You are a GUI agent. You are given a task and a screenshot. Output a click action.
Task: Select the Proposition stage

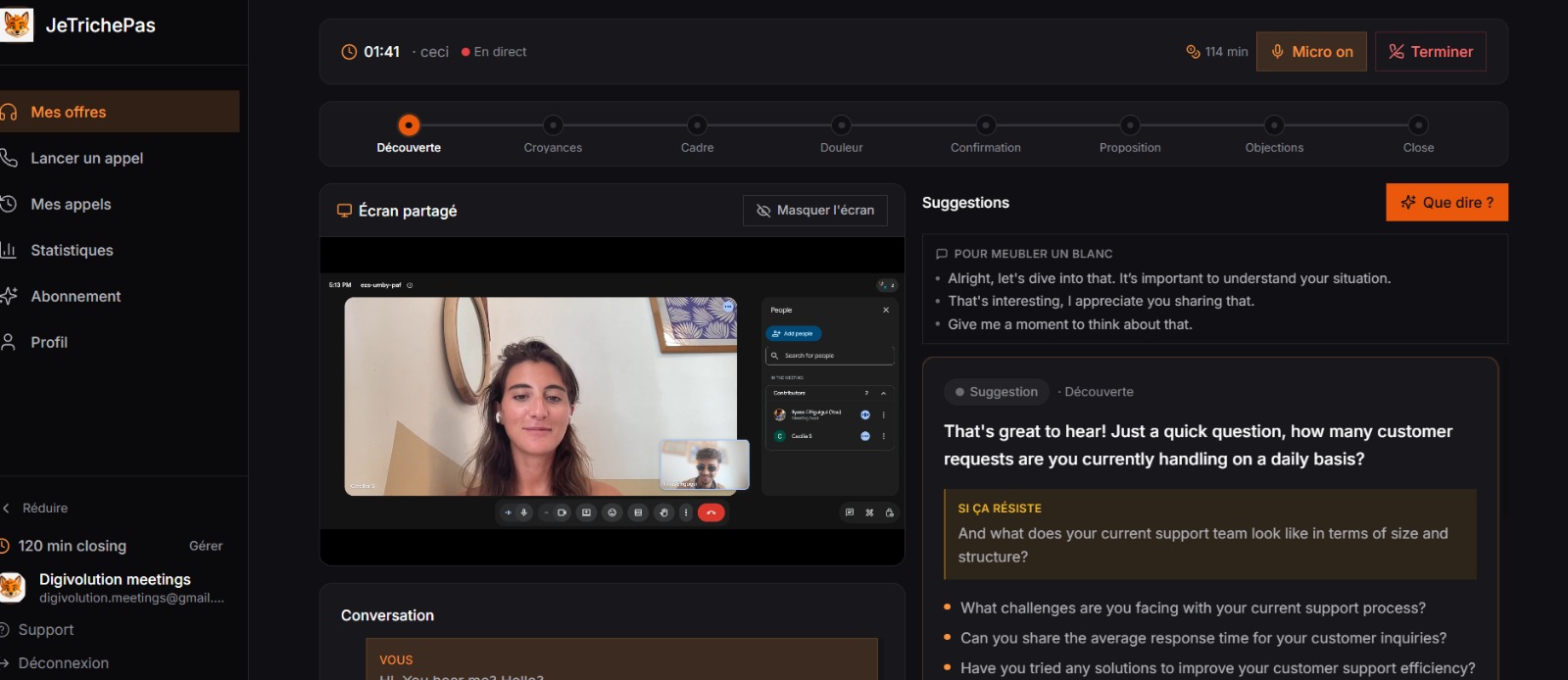[1130, 125]
